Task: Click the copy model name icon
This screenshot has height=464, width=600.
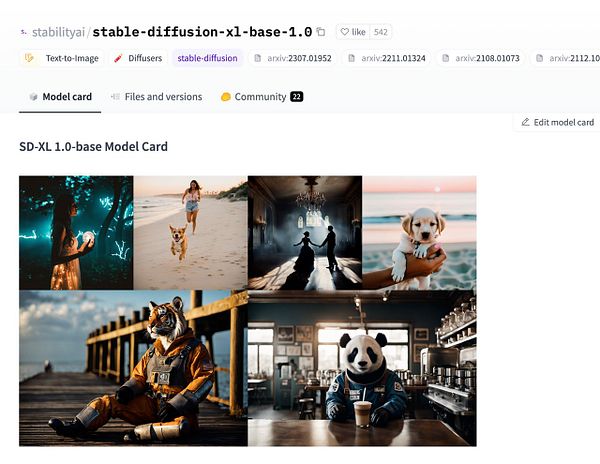Action: click(321, 32)
